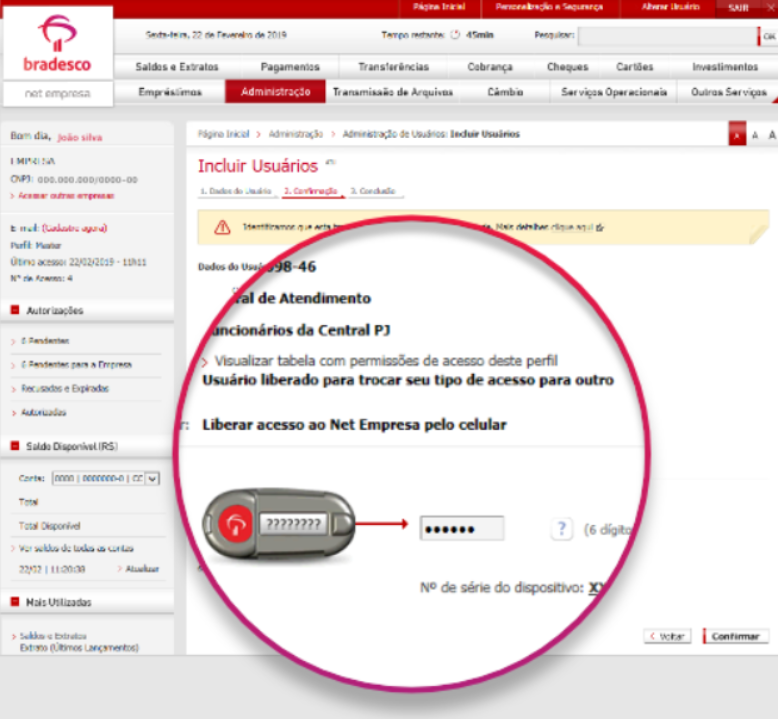Click Alterar Usuário in top bar
778x719 pixels.
tap(670, 7)
